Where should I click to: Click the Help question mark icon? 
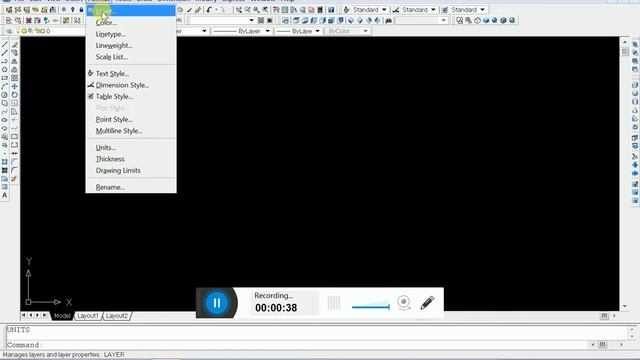(331, 9)
